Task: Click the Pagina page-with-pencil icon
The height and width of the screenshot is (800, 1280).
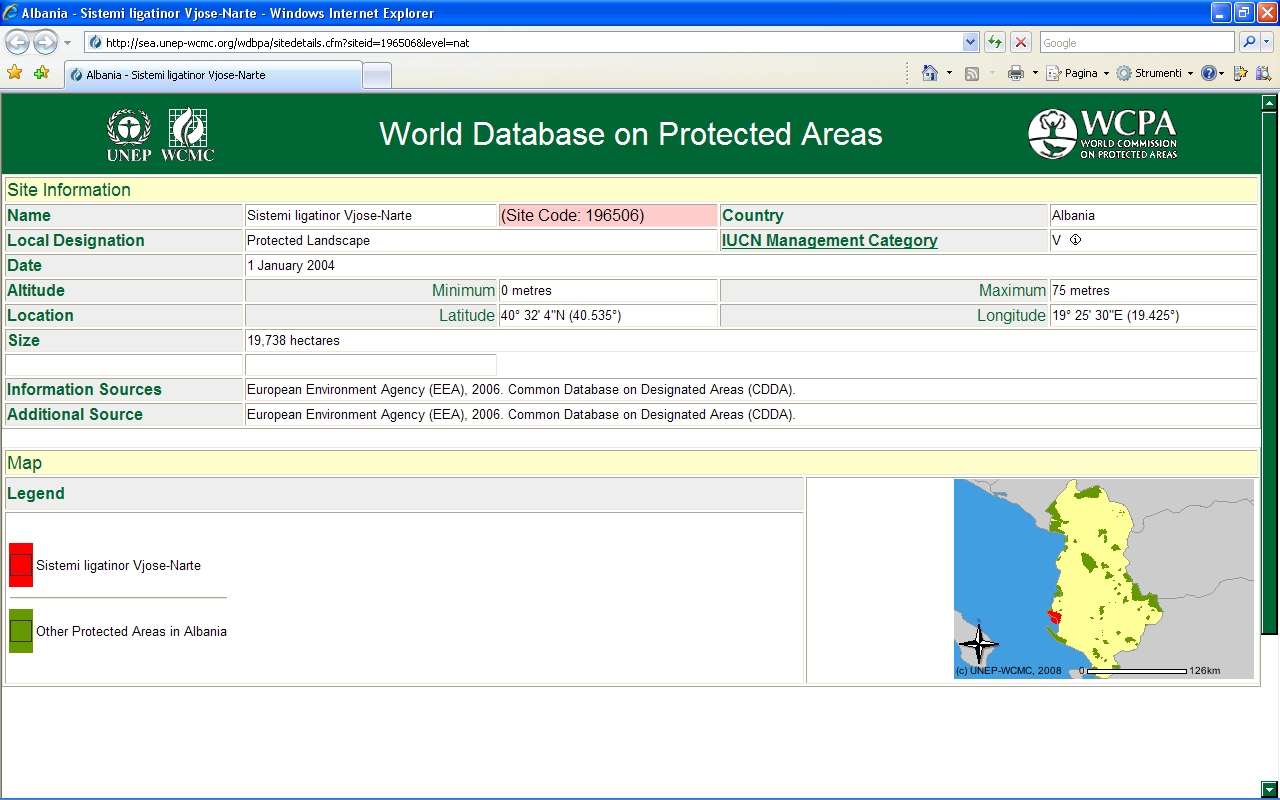Action: pyautogui.click(x=1053, y=73)
